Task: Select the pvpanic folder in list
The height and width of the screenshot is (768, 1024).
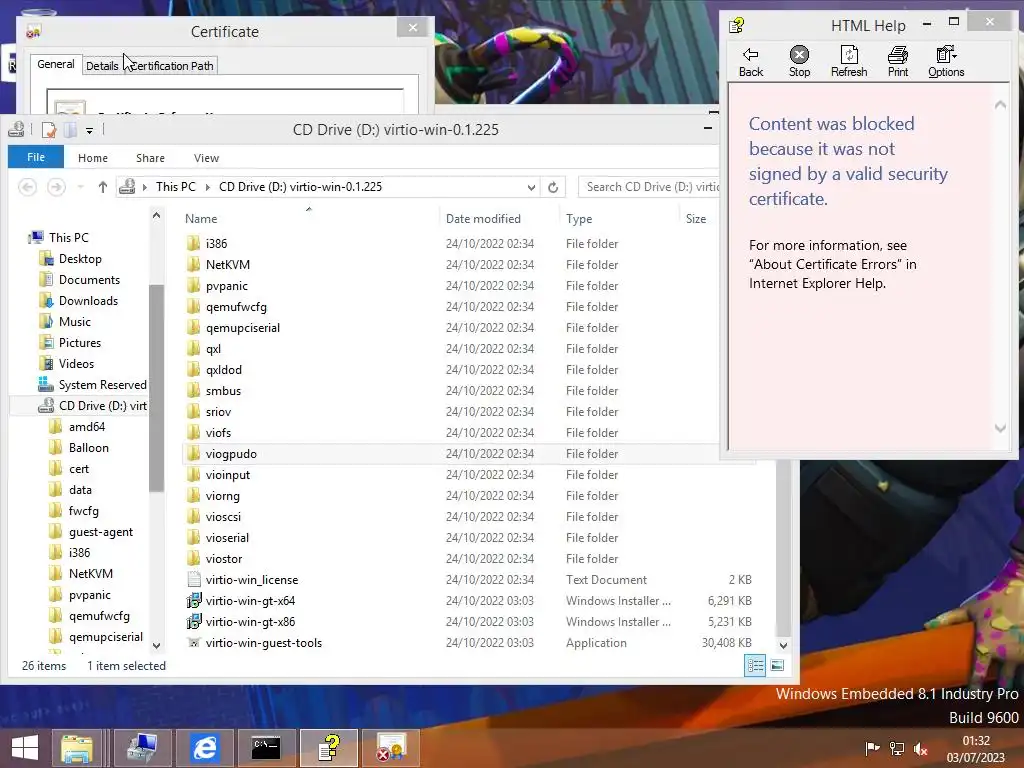Action: coord(227,286)
